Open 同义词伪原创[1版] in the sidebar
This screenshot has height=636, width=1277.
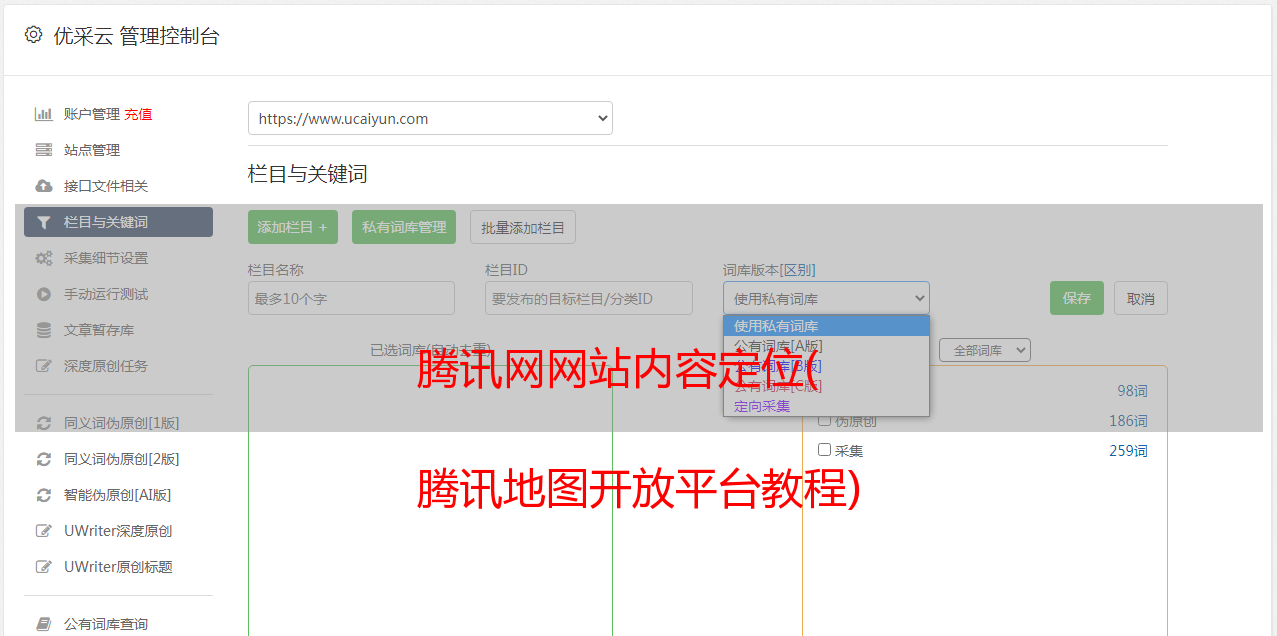(x=122, y=423)
